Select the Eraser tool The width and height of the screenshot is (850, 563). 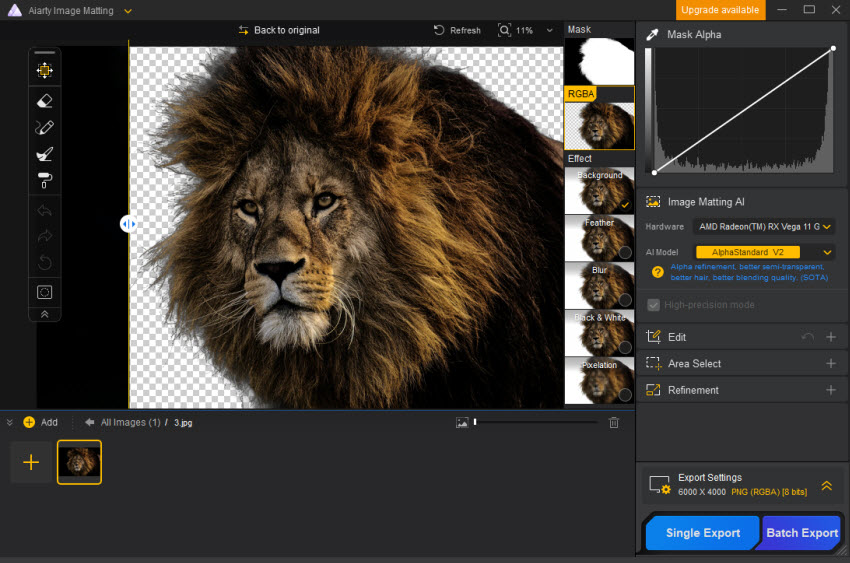tap(44, 101)
